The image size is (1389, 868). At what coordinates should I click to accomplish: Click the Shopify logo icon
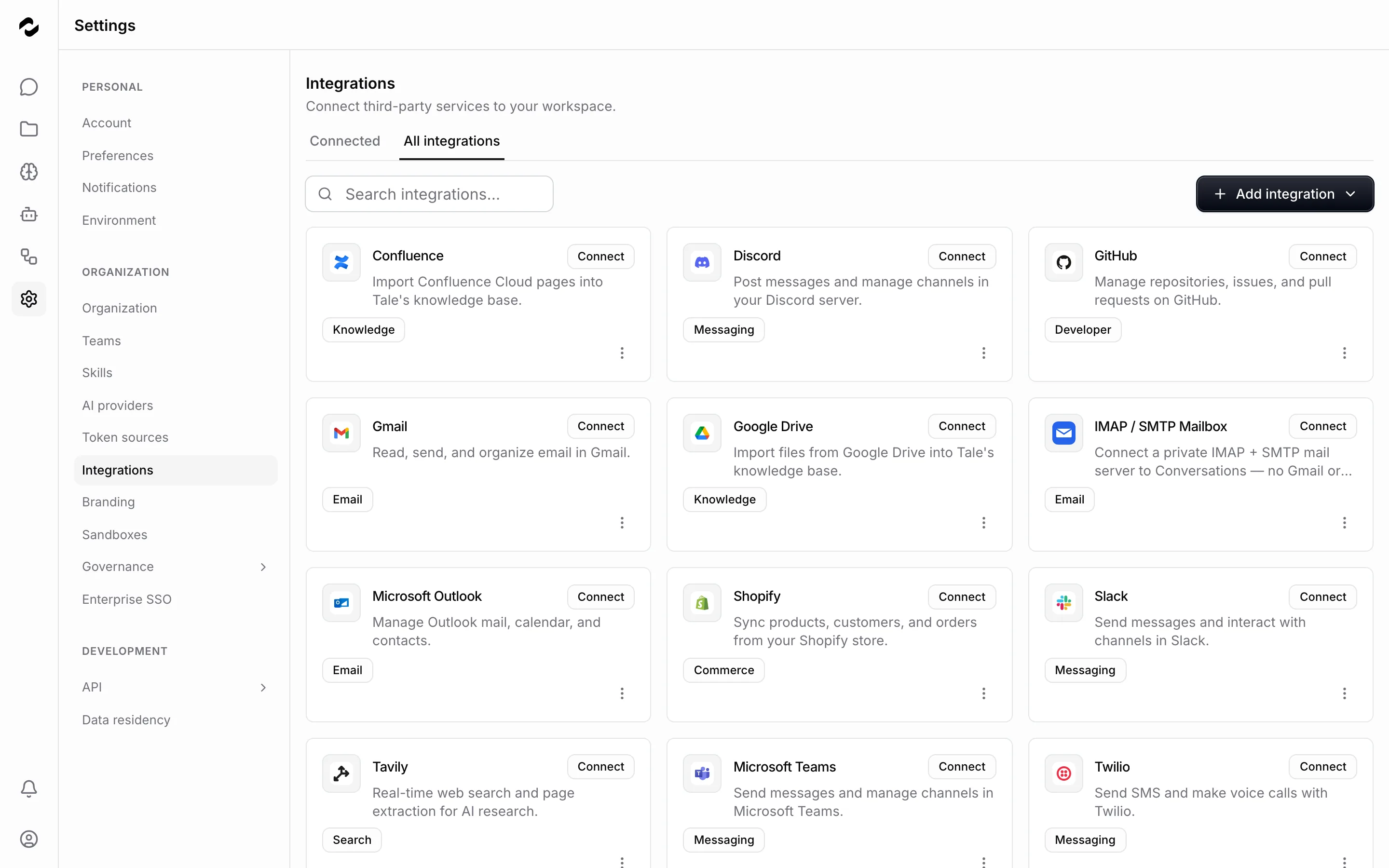tap(702, 603)
